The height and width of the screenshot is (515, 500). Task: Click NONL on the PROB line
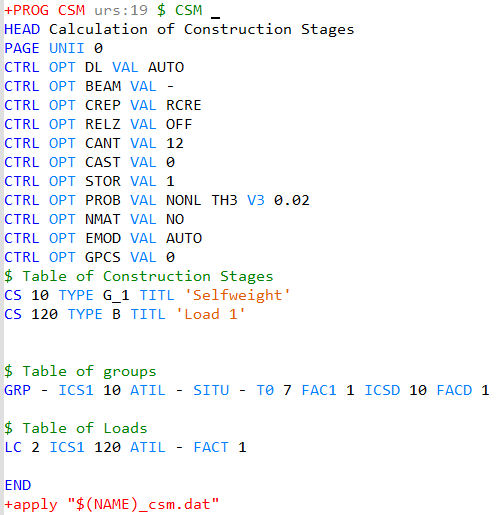tap(184, 200)
